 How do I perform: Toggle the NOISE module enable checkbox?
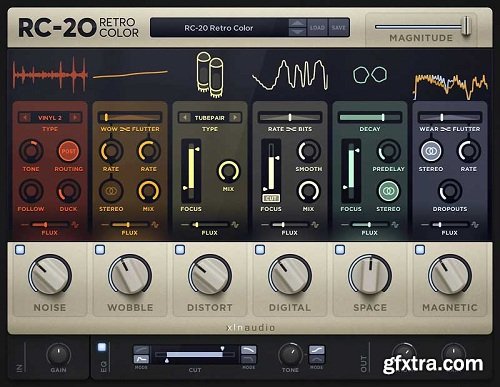(20, 249)
